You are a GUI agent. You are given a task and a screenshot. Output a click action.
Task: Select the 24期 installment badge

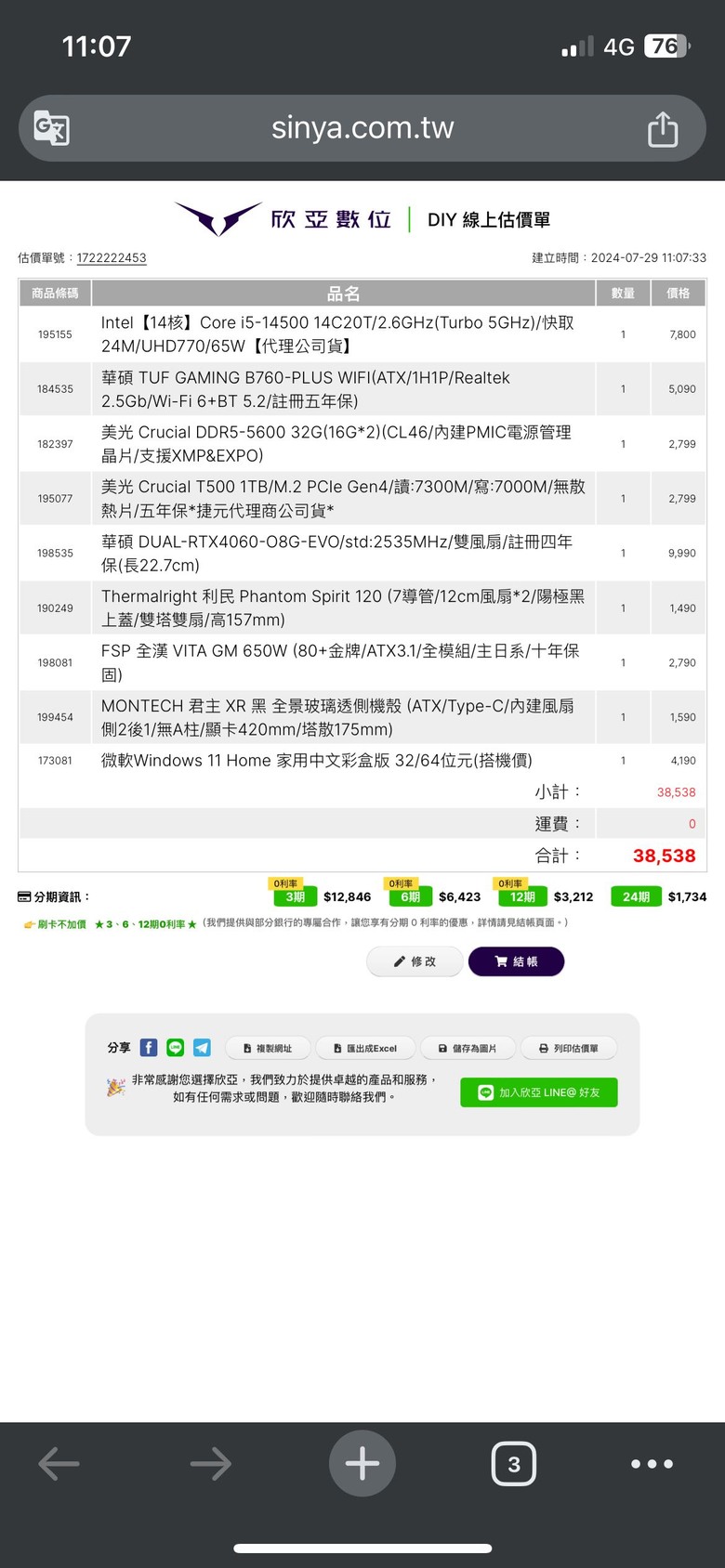636,896
